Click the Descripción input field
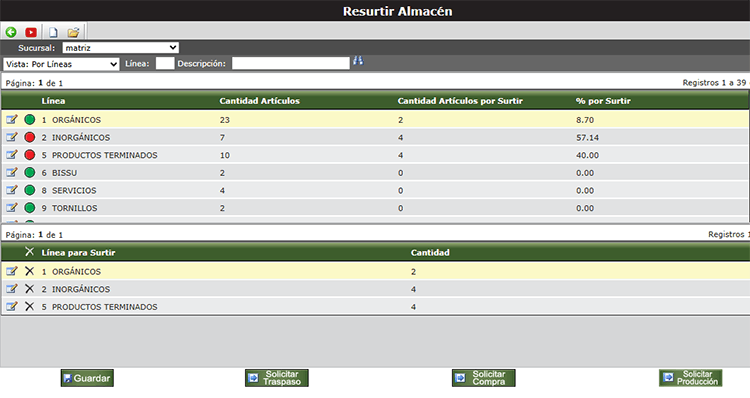 (x=291, y=64)
